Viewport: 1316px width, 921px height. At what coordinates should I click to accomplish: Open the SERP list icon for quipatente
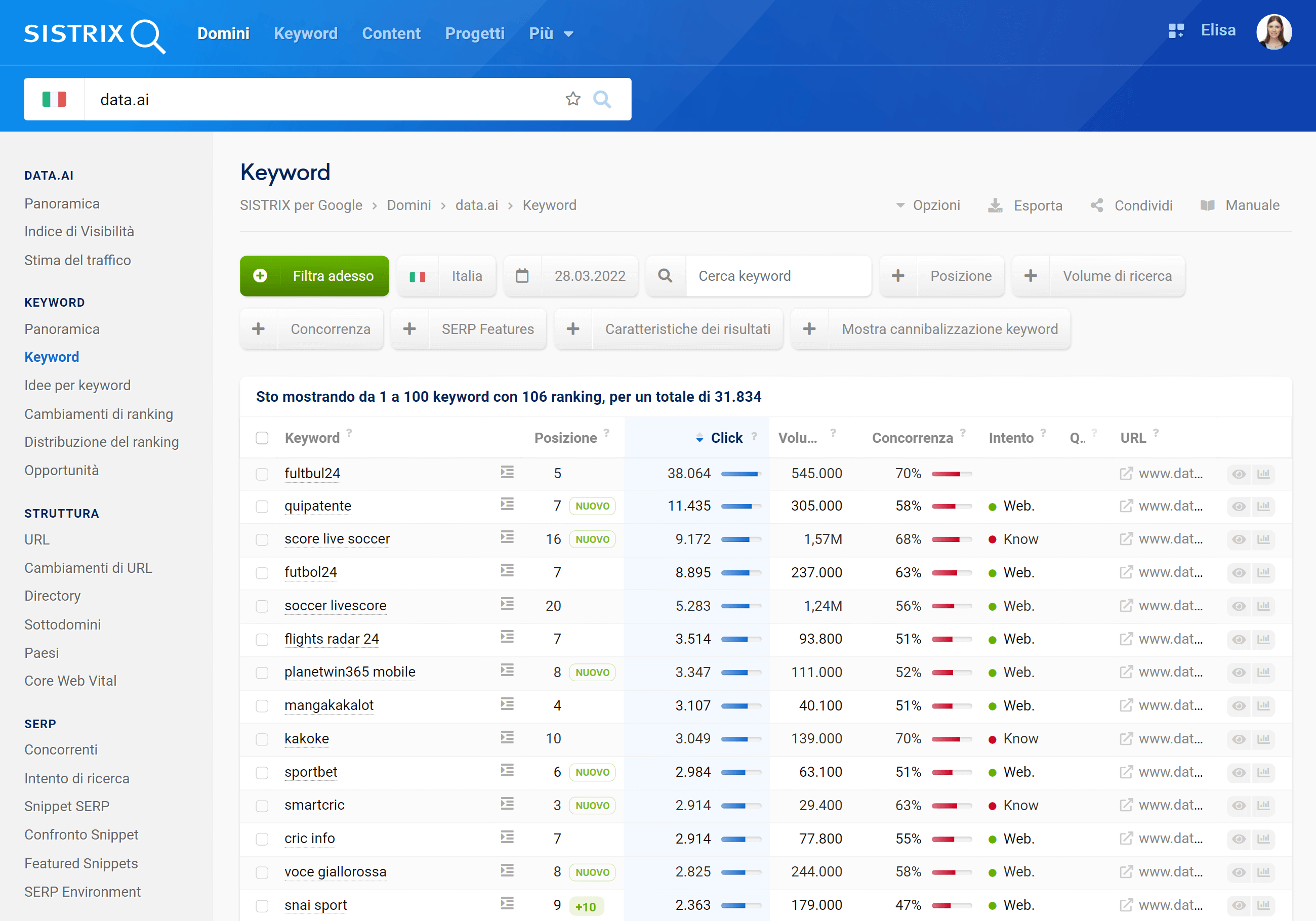click(x=507, y=505)
